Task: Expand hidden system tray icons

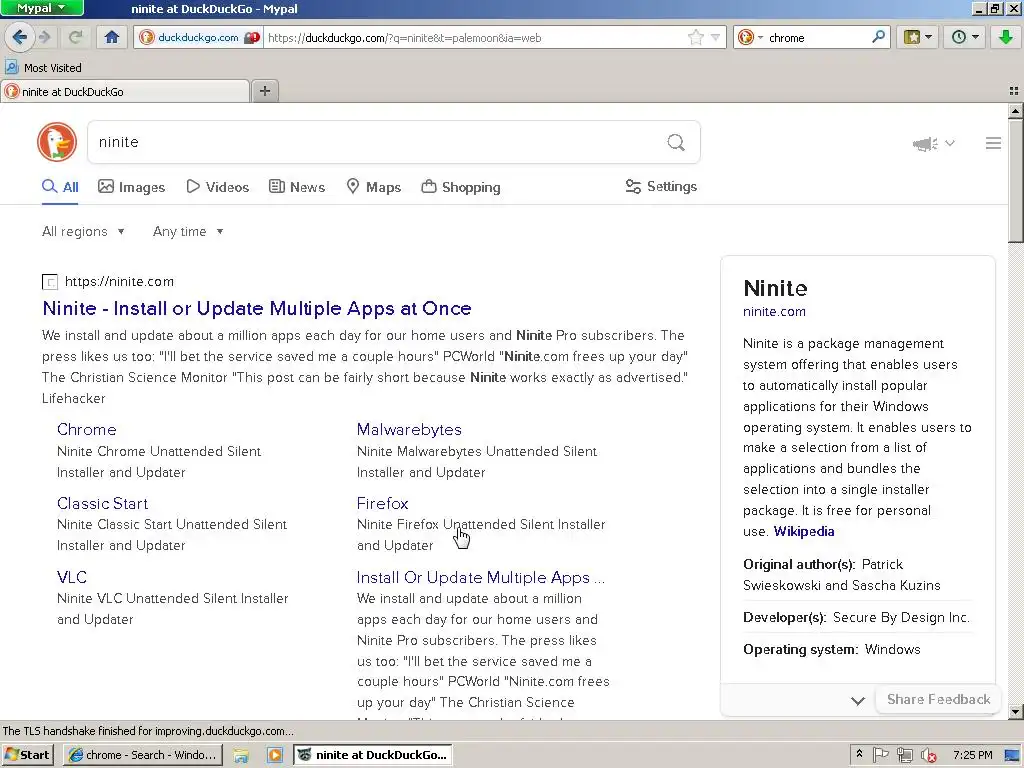Action: pos(859,754)
